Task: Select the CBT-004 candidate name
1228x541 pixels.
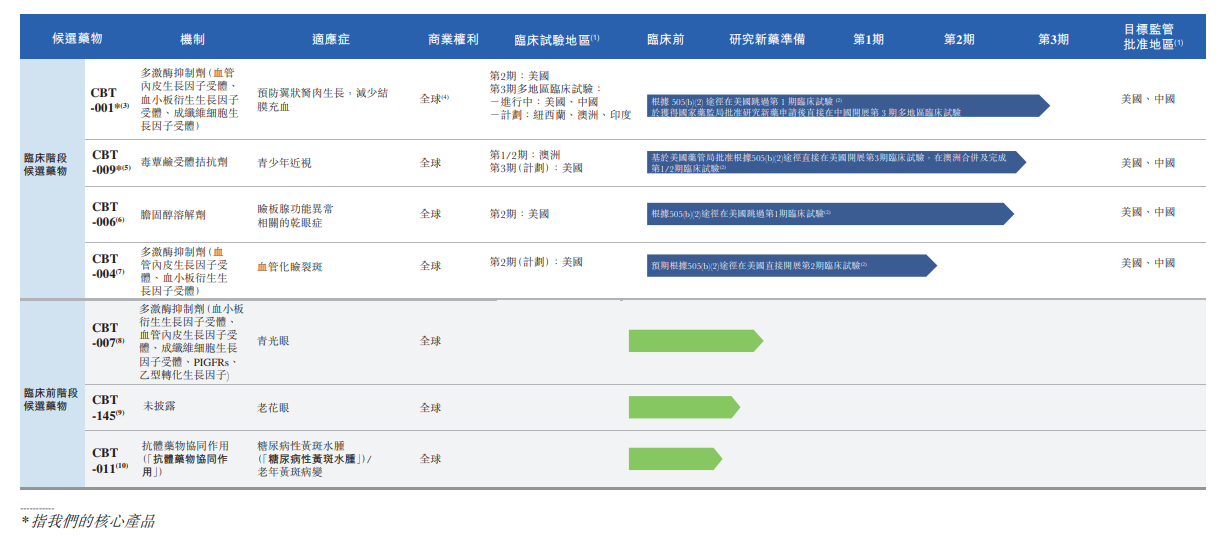Action: (108, 265)
